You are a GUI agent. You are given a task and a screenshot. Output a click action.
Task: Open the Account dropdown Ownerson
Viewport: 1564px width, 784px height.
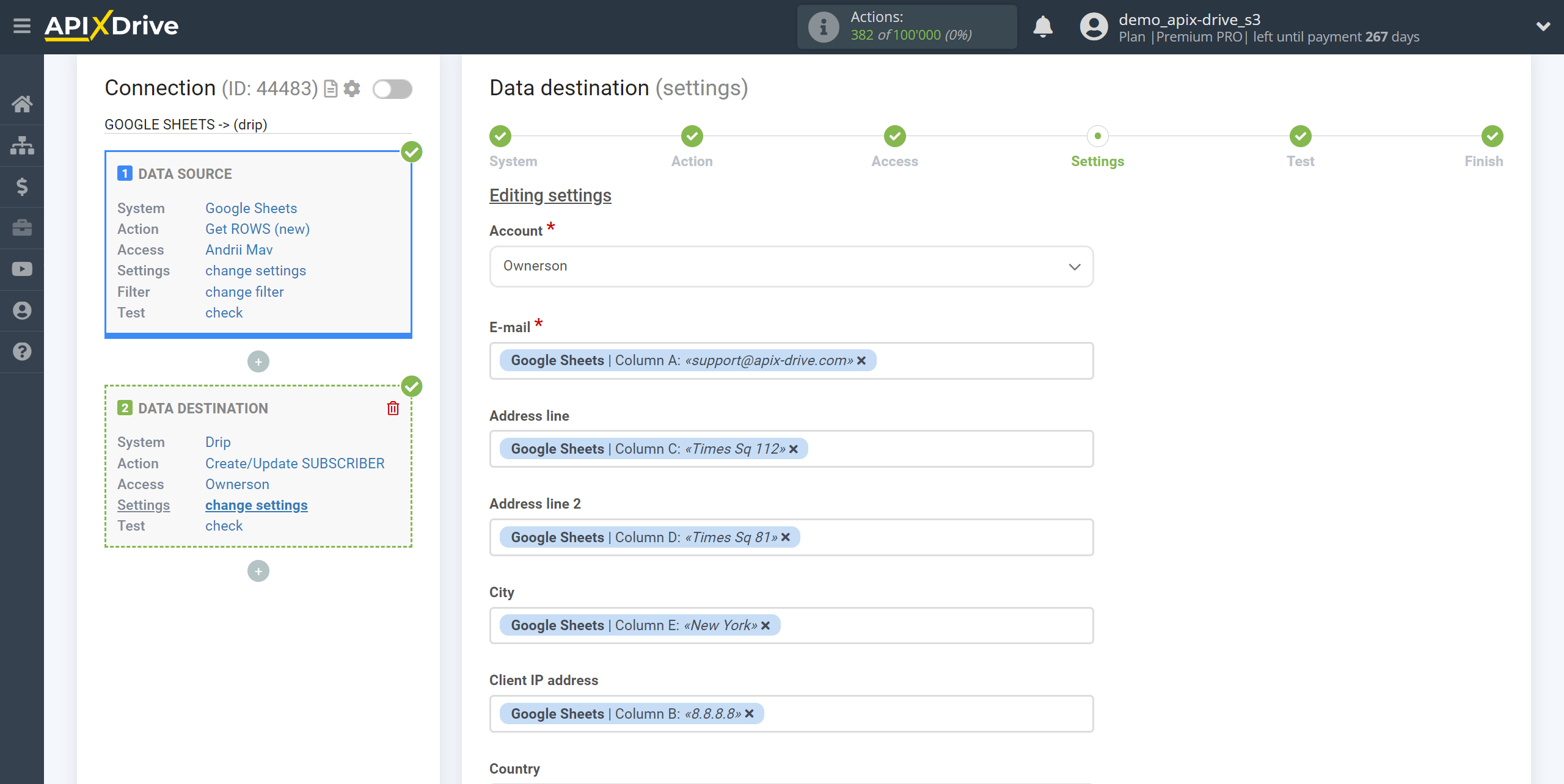(791, 266)
